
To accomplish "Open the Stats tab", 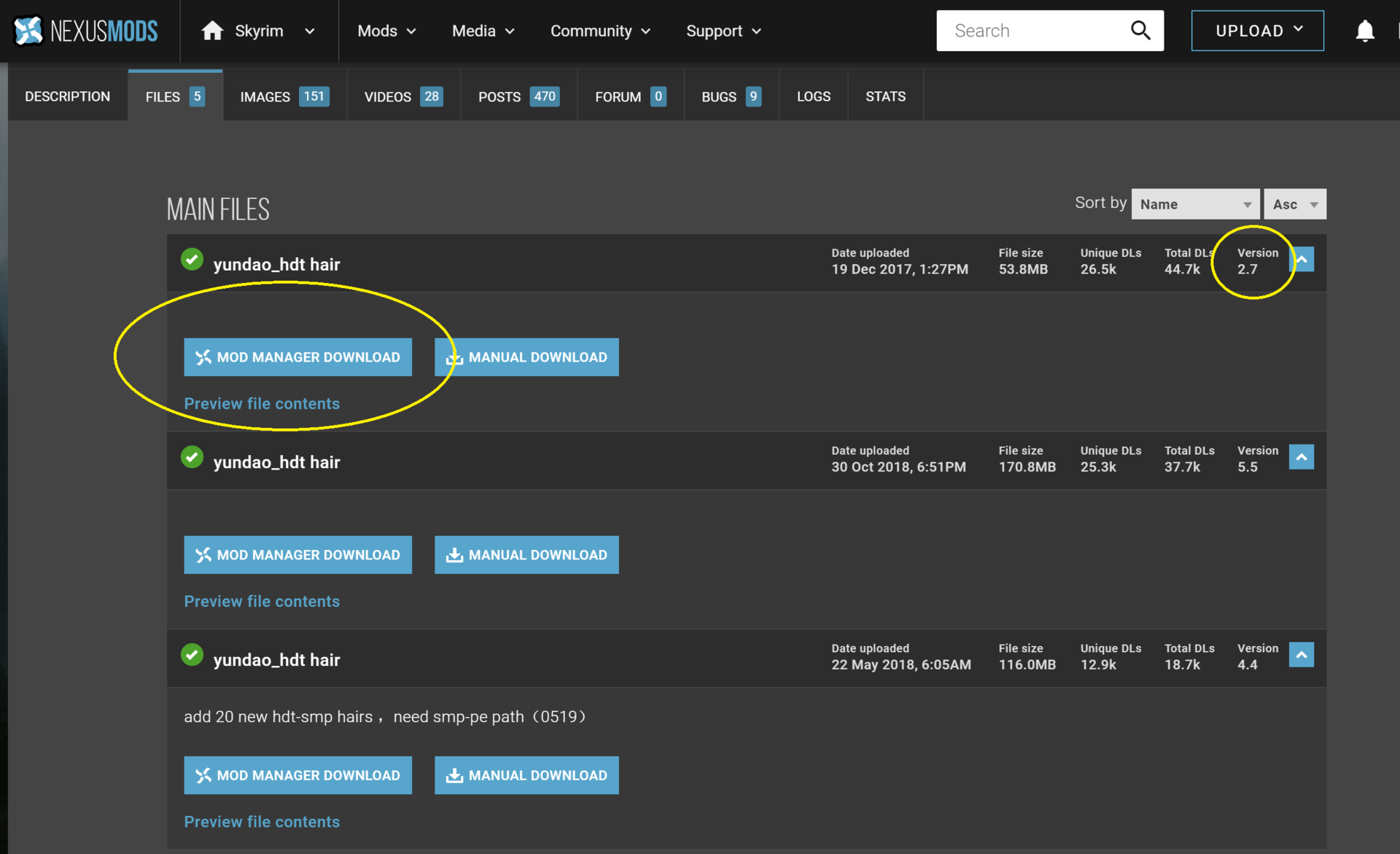I will 885,96.
